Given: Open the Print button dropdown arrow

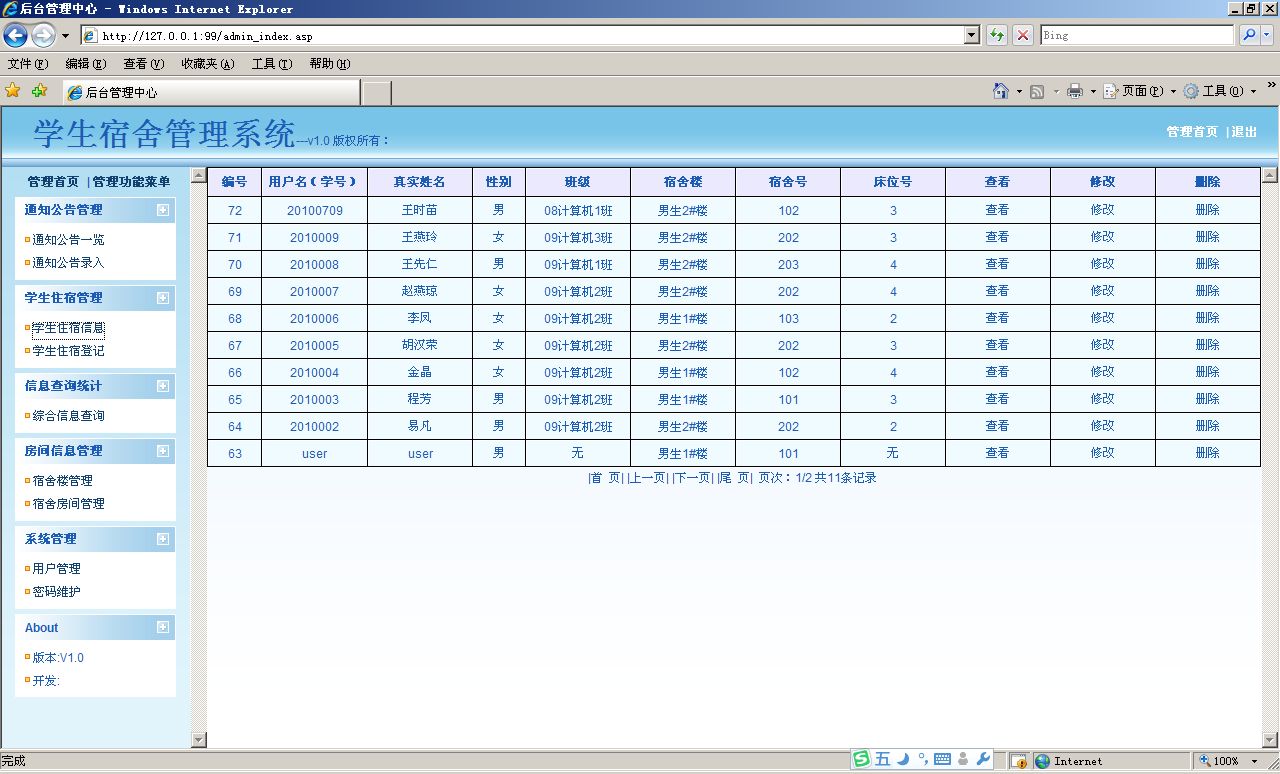Looking at the screenshot, I should coord(1093,91).
